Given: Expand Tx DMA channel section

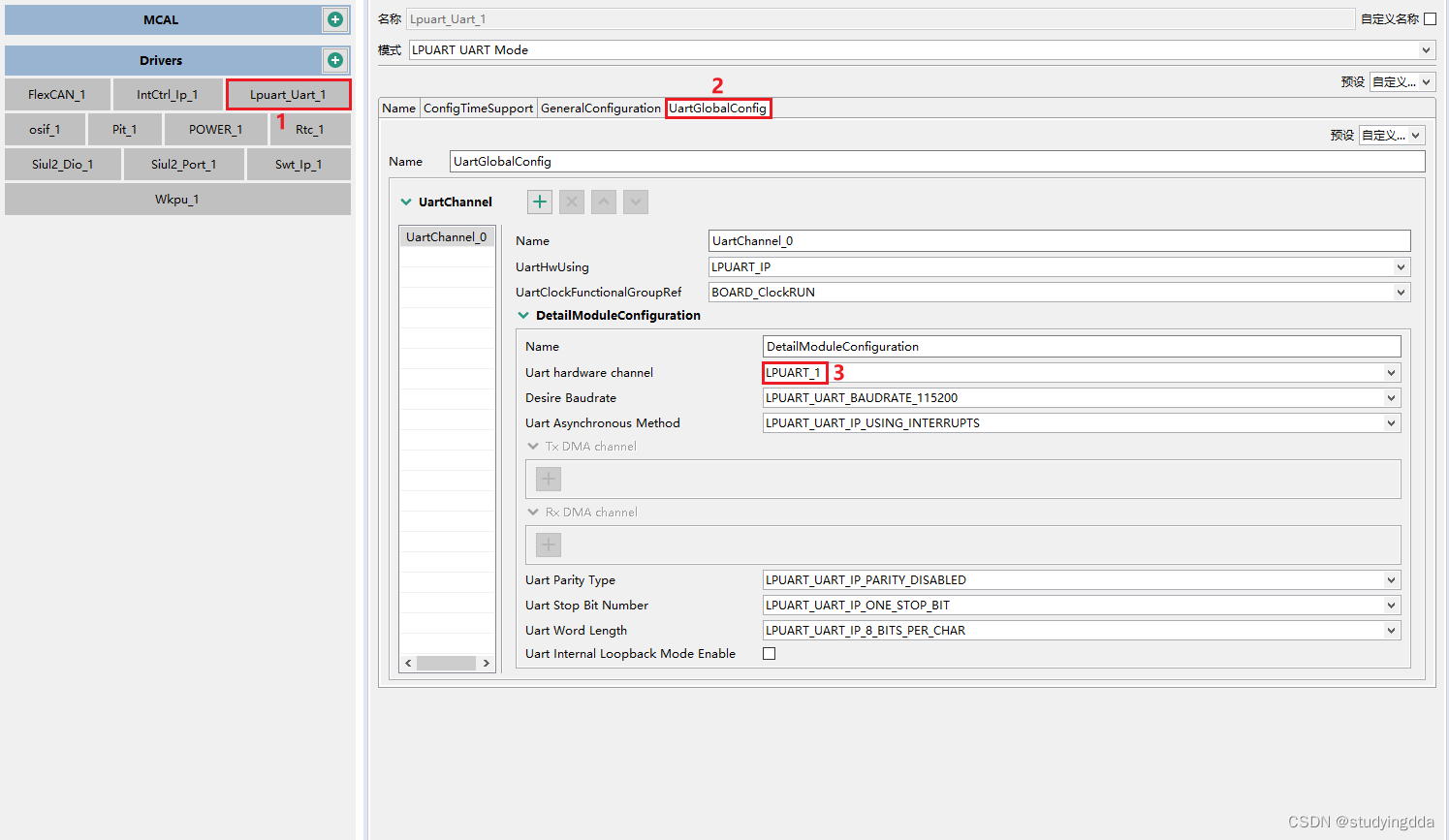Looking at the screenshot, I should (x=533, y=447).
